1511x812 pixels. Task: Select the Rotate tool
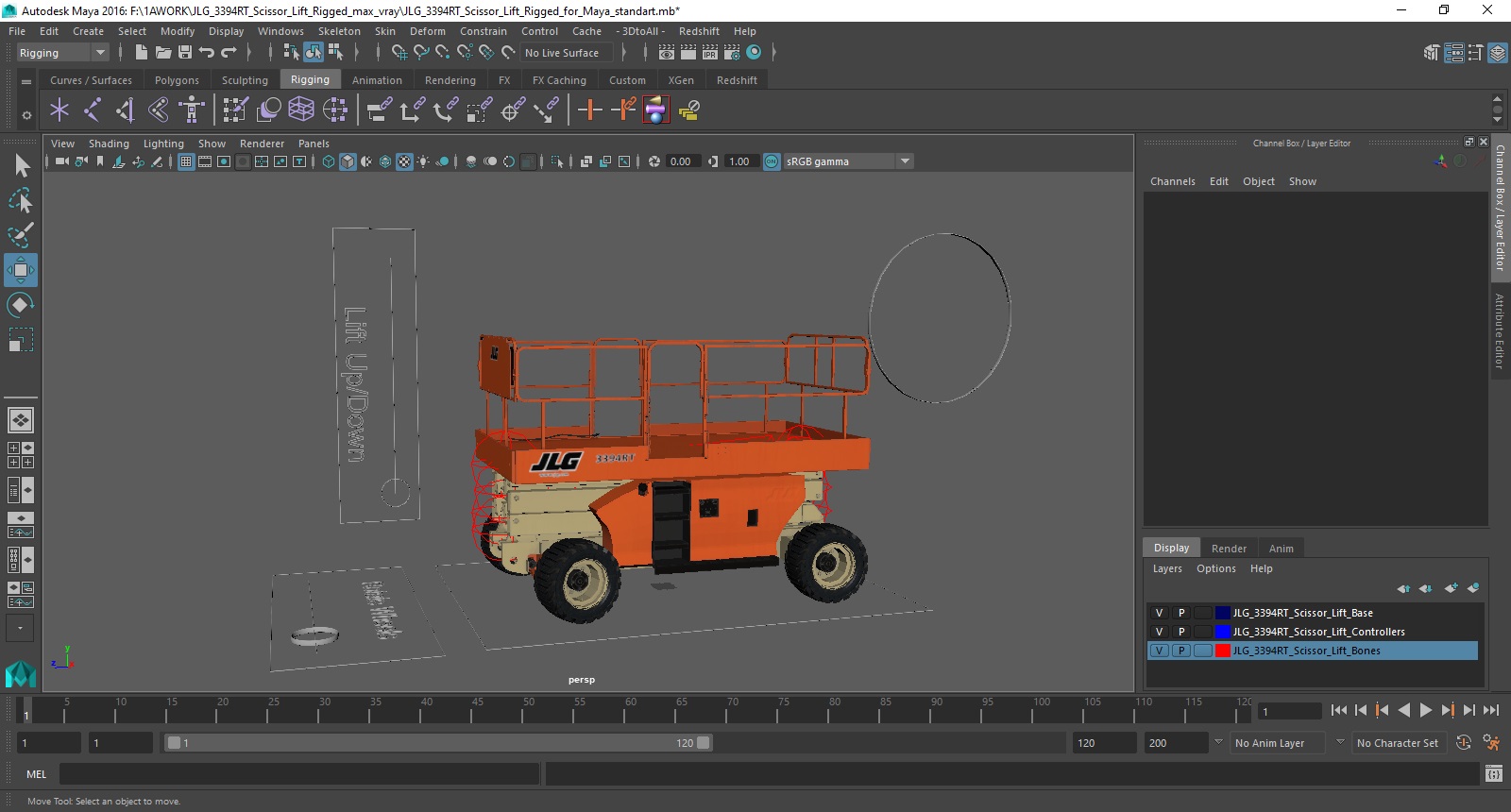click(21, 305)
